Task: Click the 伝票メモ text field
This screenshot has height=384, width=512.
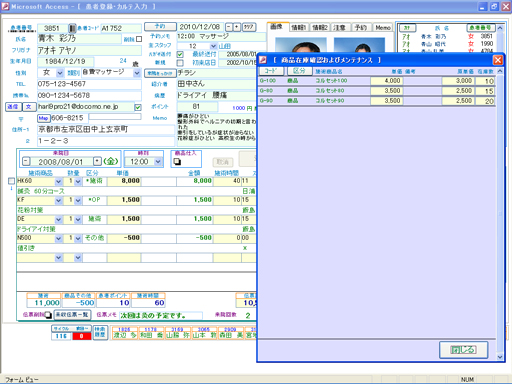Action: click(x=161, y=315)
